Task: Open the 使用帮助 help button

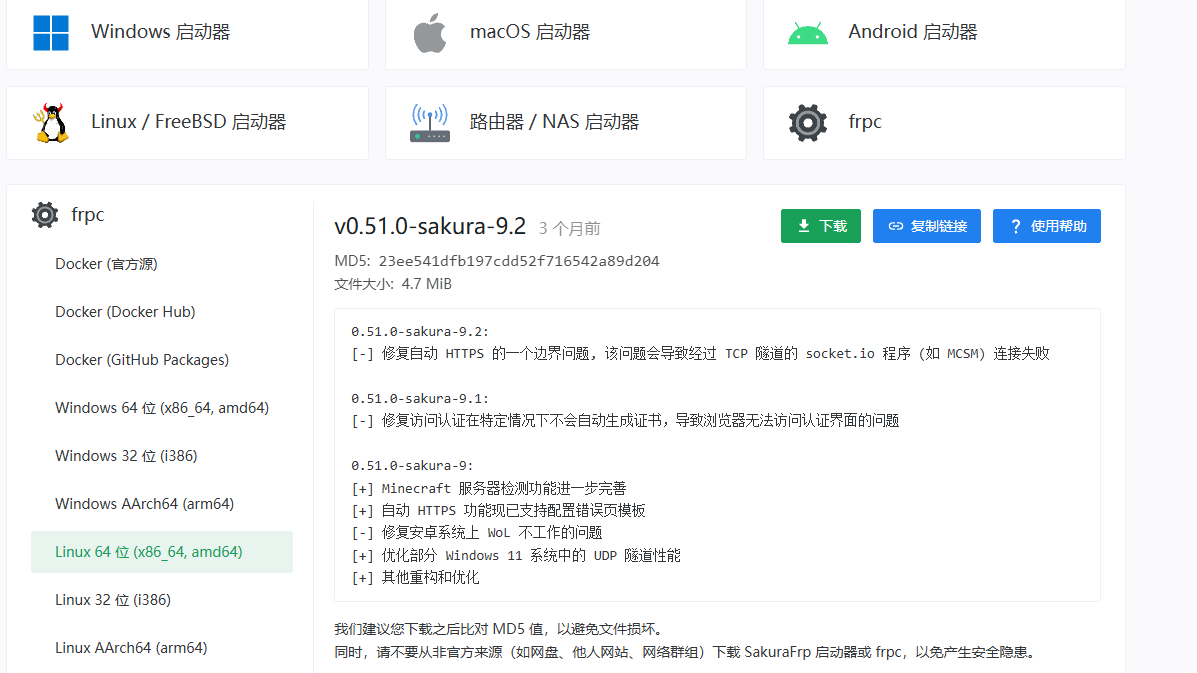Action: point(1047,226)
